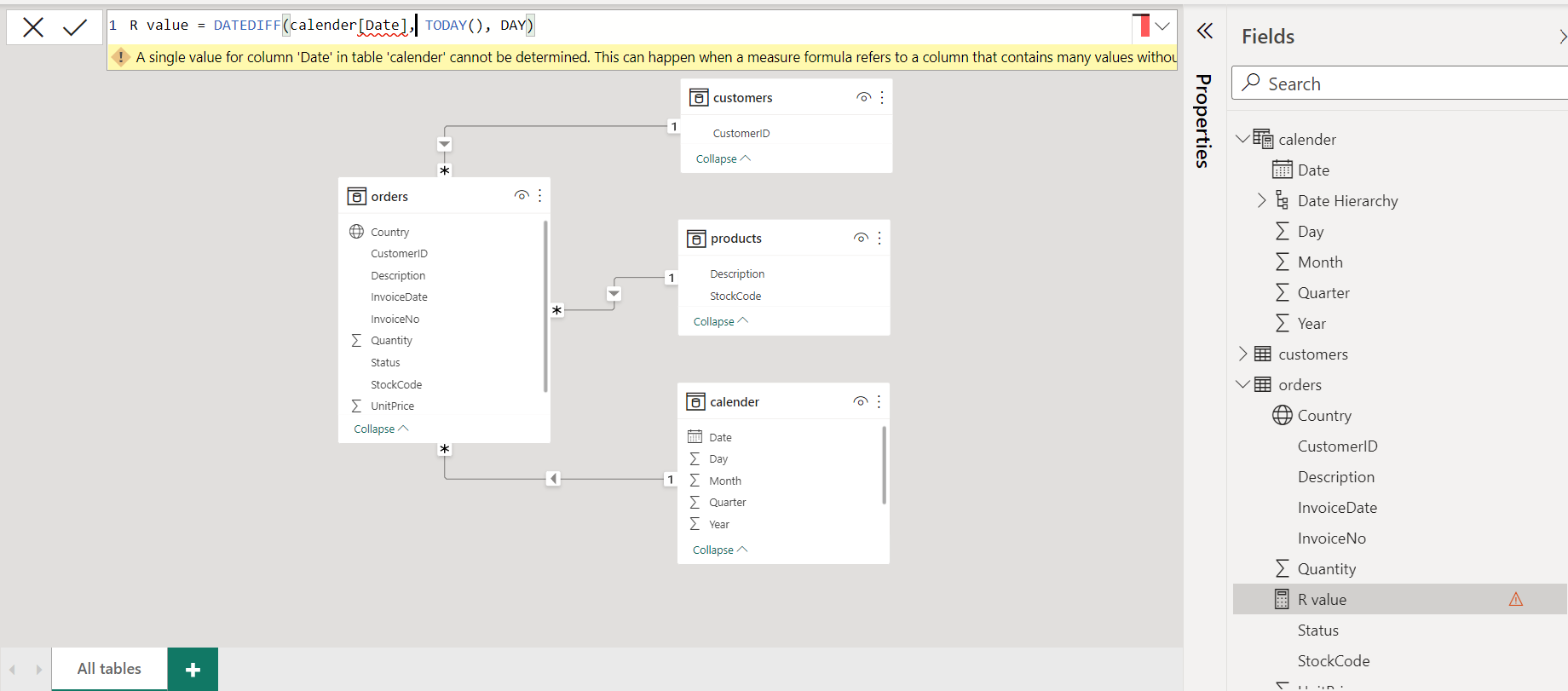This screenshot has height=691, width=1568.
Task: Expand the Fields pane arrow
Action: click(x=1562, y=37)
